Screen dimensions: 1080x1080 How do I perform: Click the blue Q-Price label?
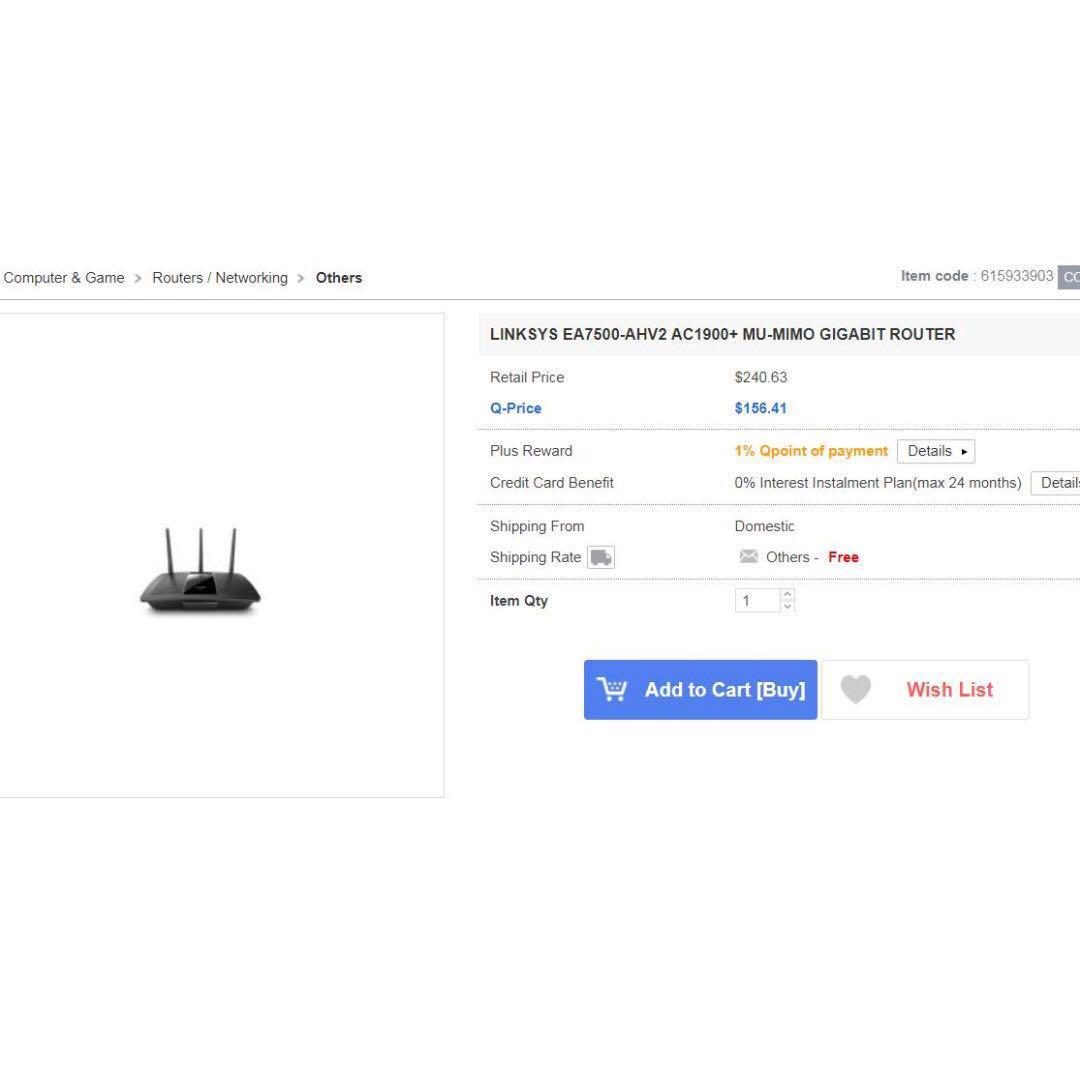point(516,408)
